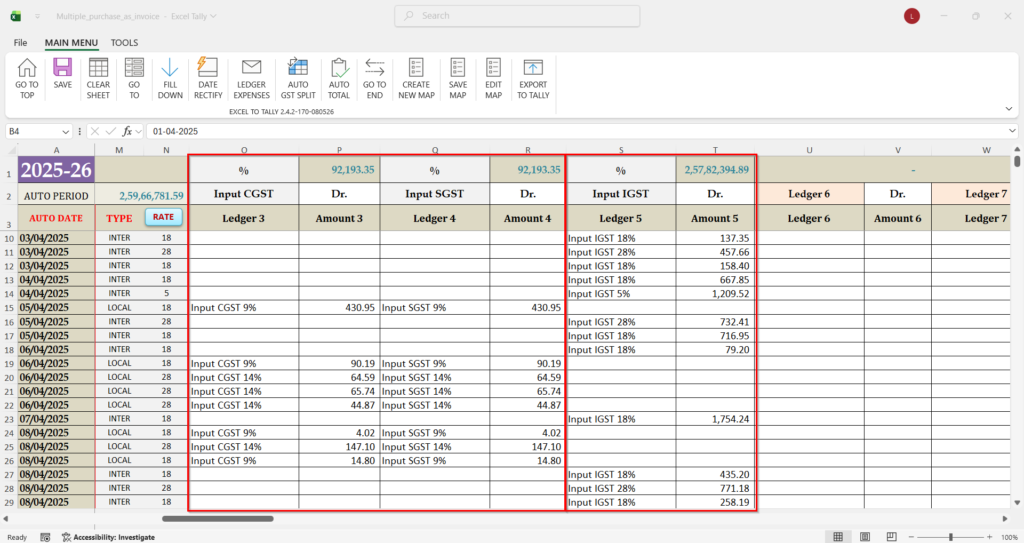Adjust the zoom slider handle
Screen dimensions: 1024x543
[x=951, y=537]
